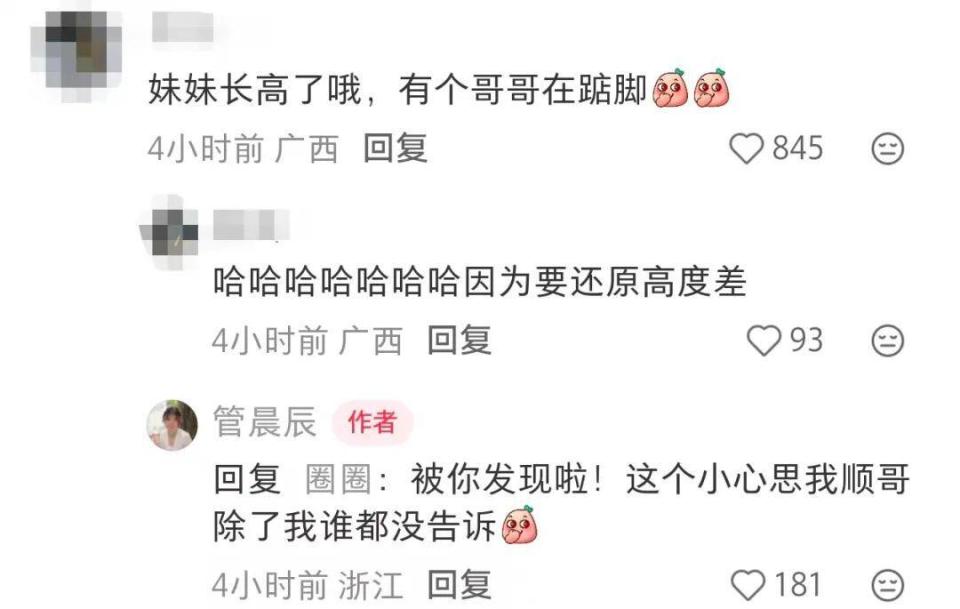The image size is (960, 609).
Task: Click the pink 作者 badge
Action: (372, 422)
